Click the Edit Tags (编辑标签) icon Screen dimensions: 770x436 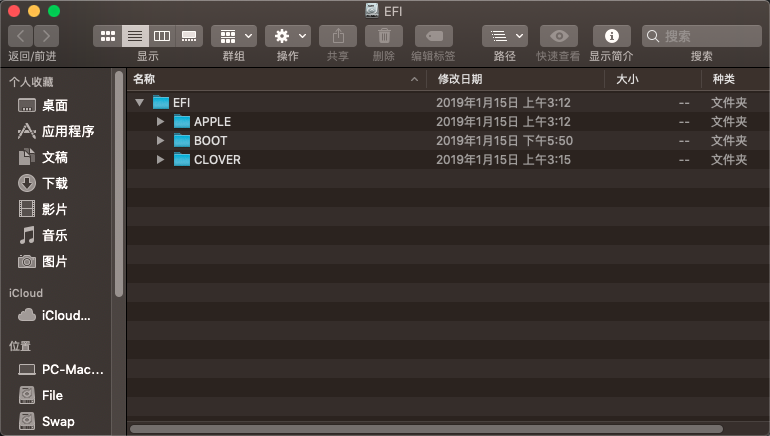click(x=434, y=36)
